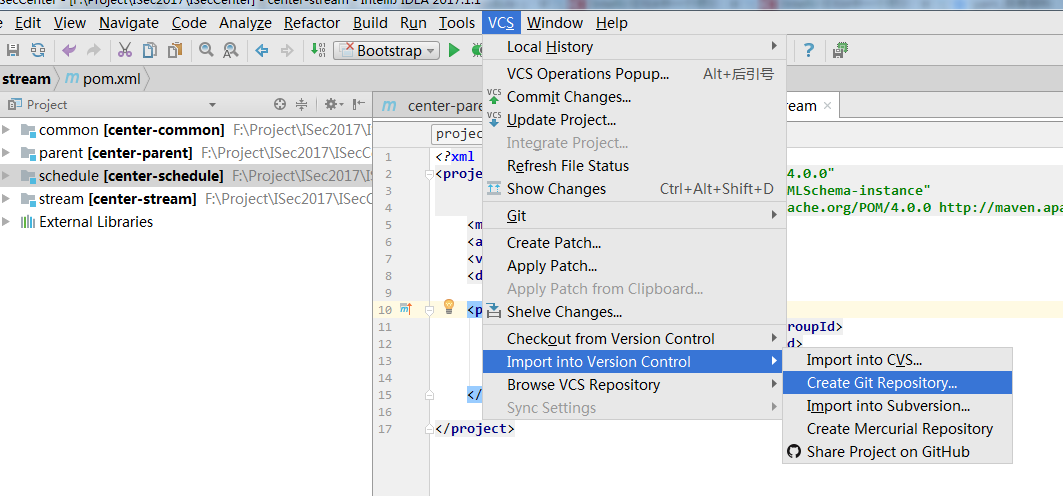Click the maven gutter icon on line 10
This screenshot has height=496, width=1063.
(405, 309)
